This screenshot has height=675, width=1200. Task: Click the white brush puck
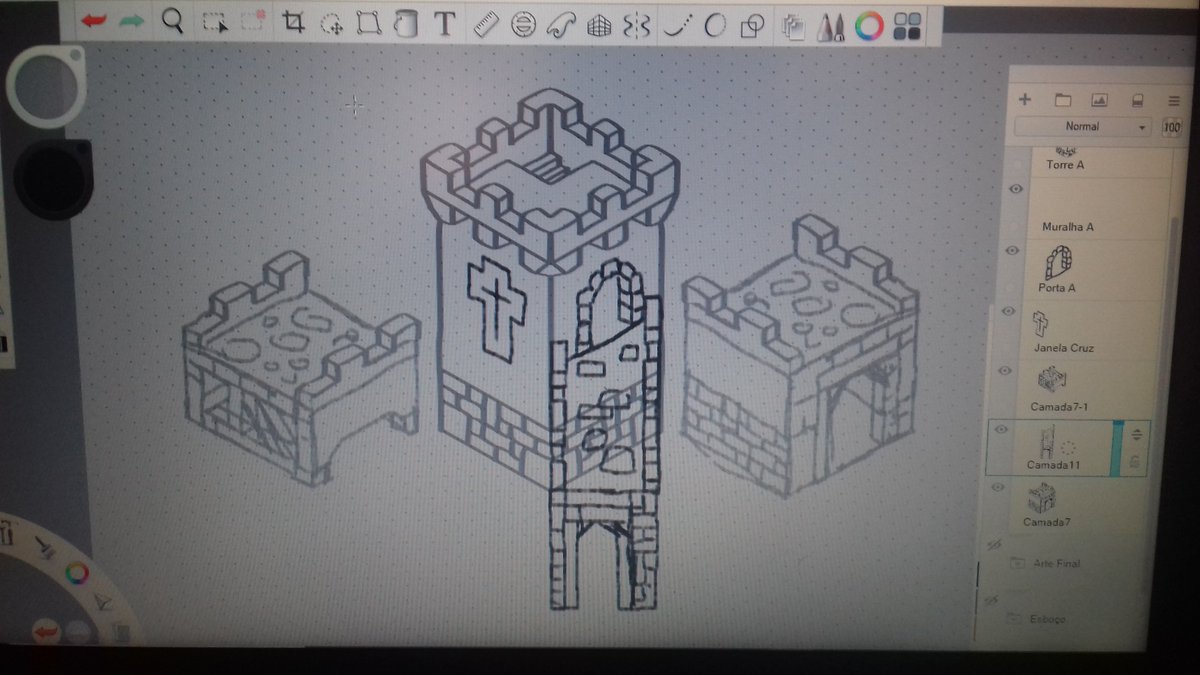[46, 86]
